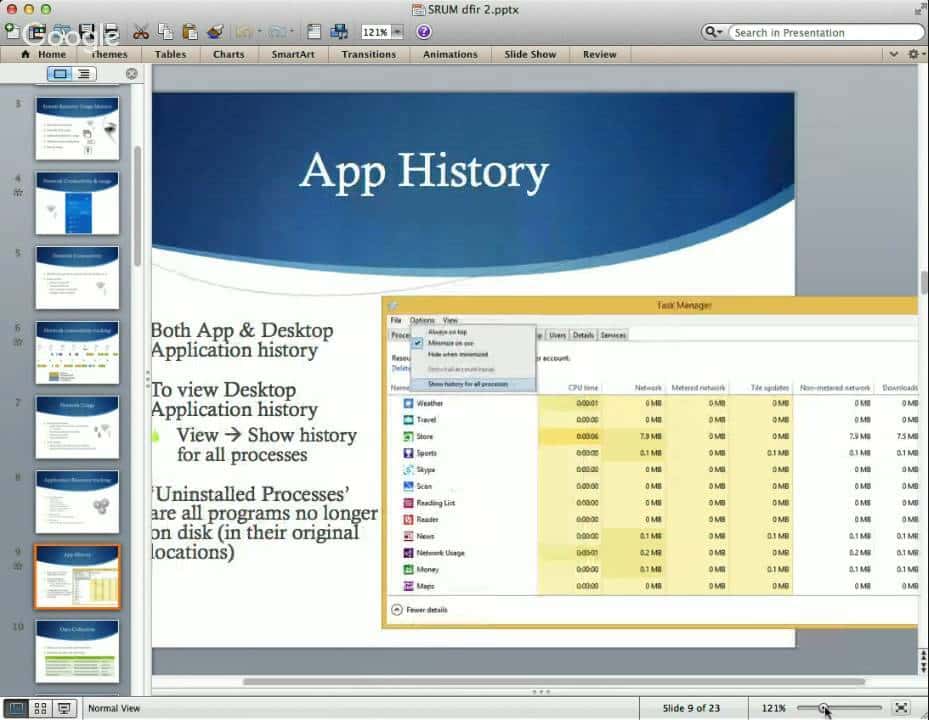Start Slide Show from status bar icon
Screen dimensions: 929x720
tap(65, 708)
